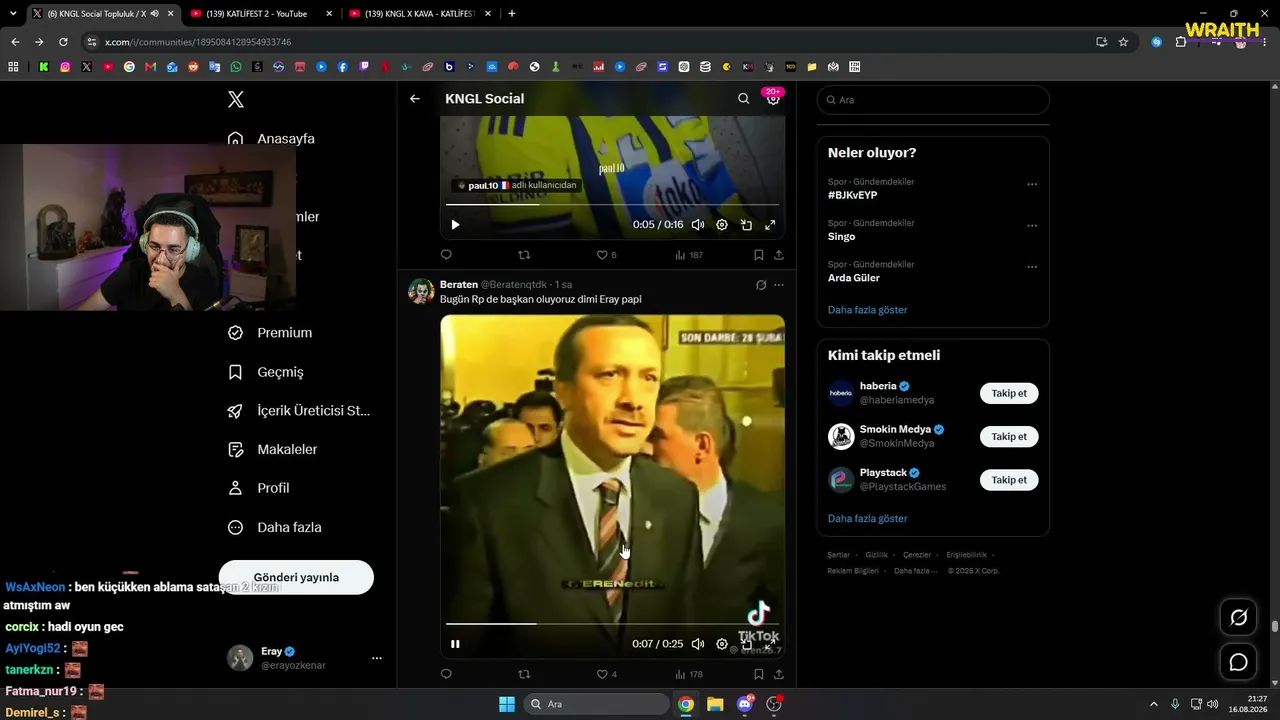Open trending topic Singo
This screenshot has height=720, width=1280.
(x=842, y=236)
